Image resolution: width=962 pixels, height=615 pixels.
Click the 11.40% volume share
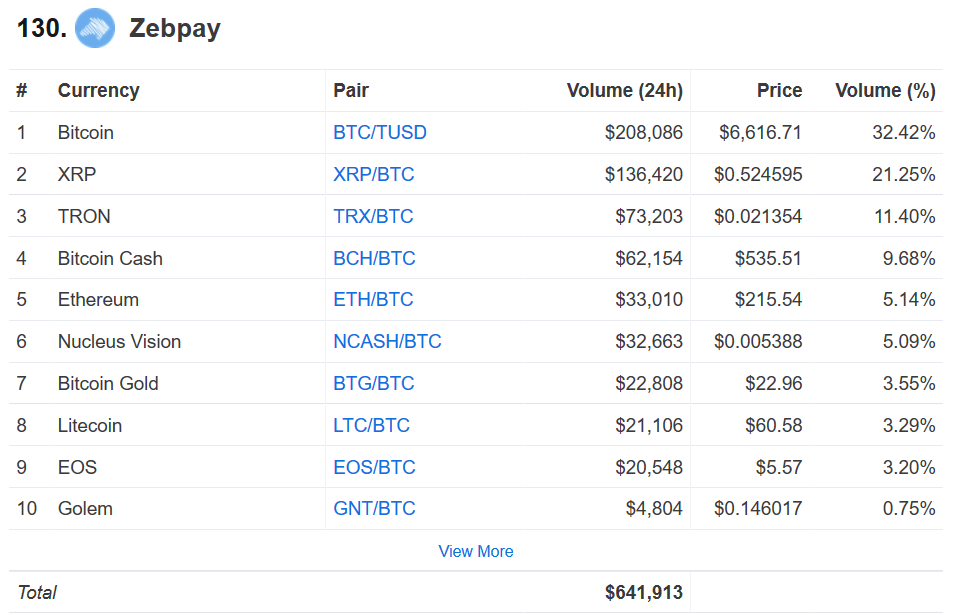tap(905, 216)
